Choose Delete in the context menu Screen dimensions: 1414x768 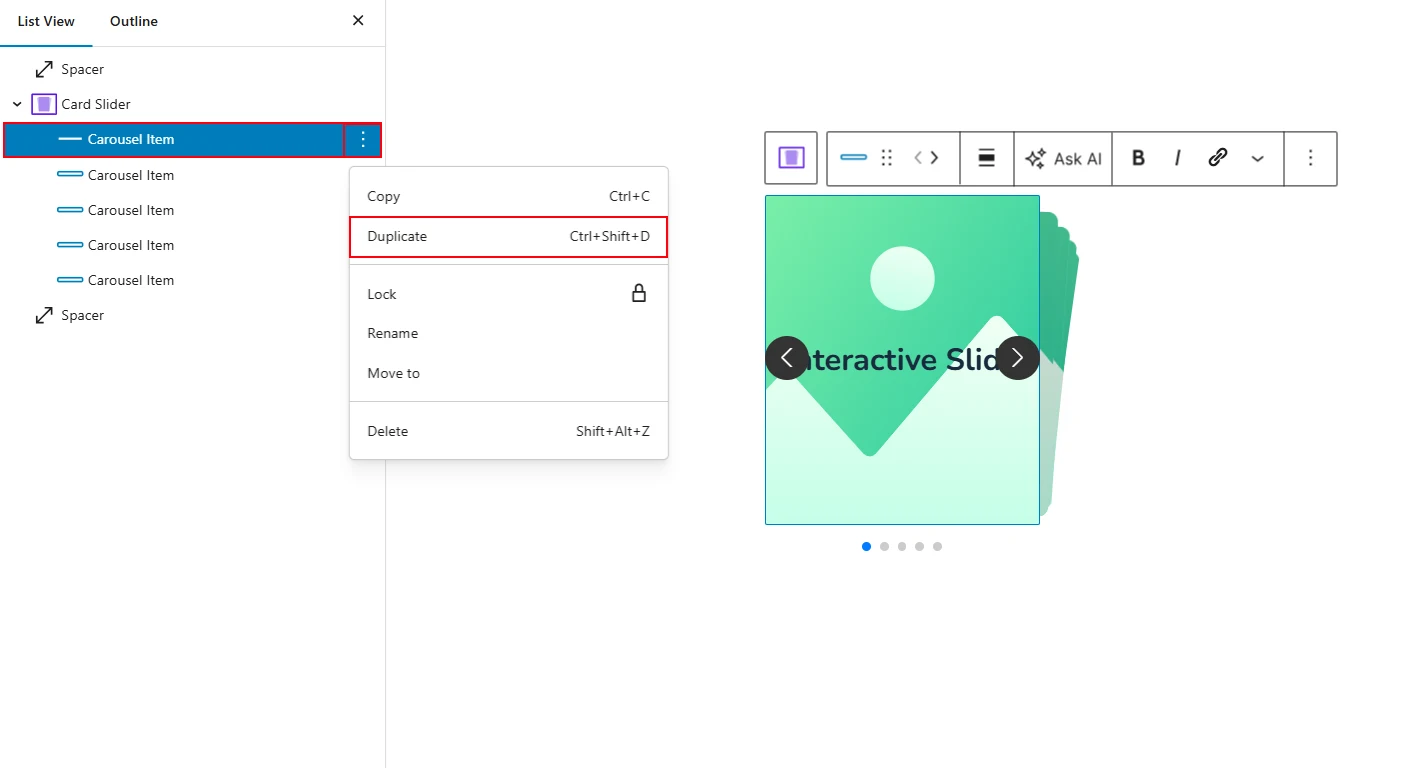(508, 431)
